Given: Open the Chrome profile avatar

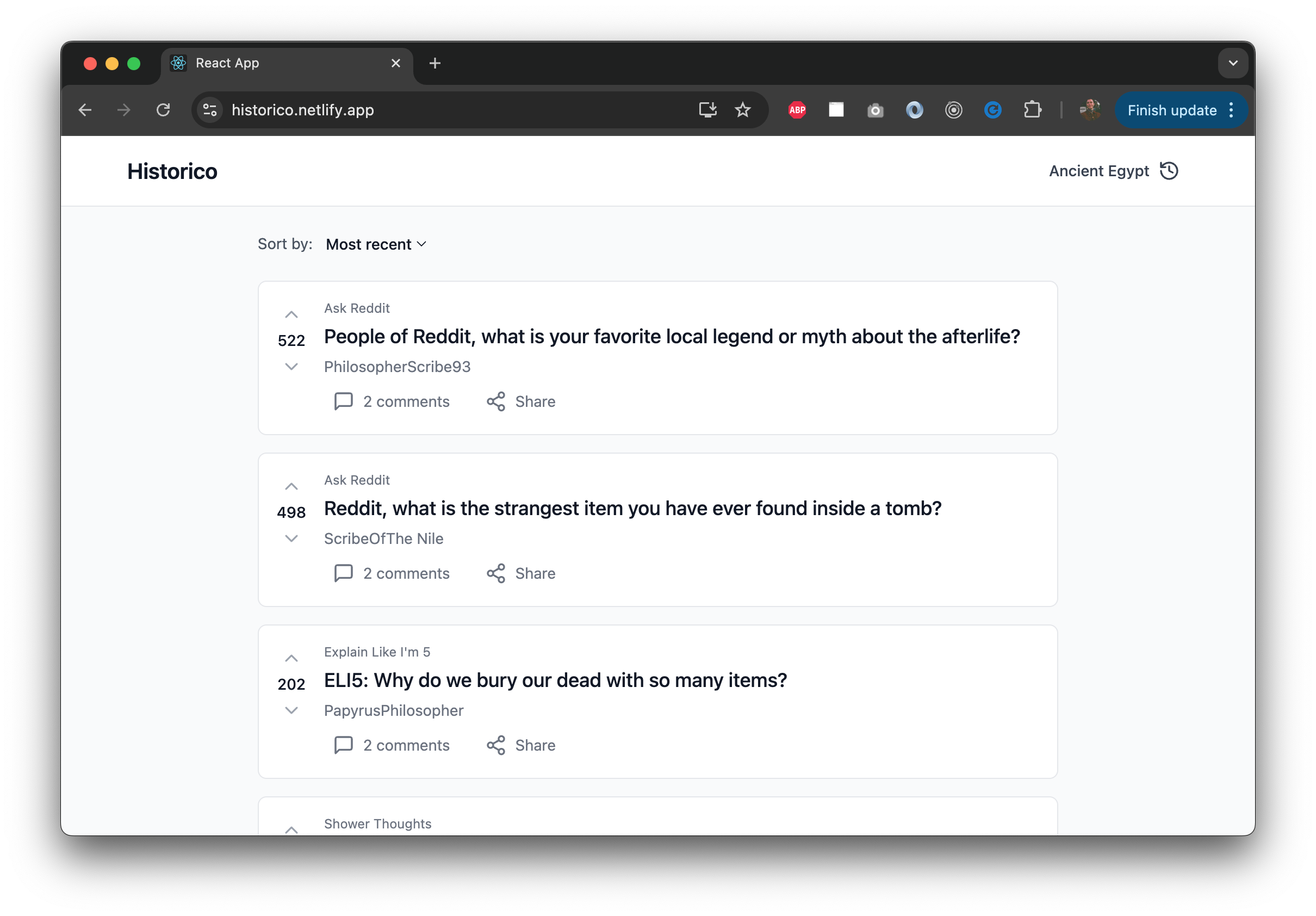Looking at the screenshot, I should pos(1090,110).
